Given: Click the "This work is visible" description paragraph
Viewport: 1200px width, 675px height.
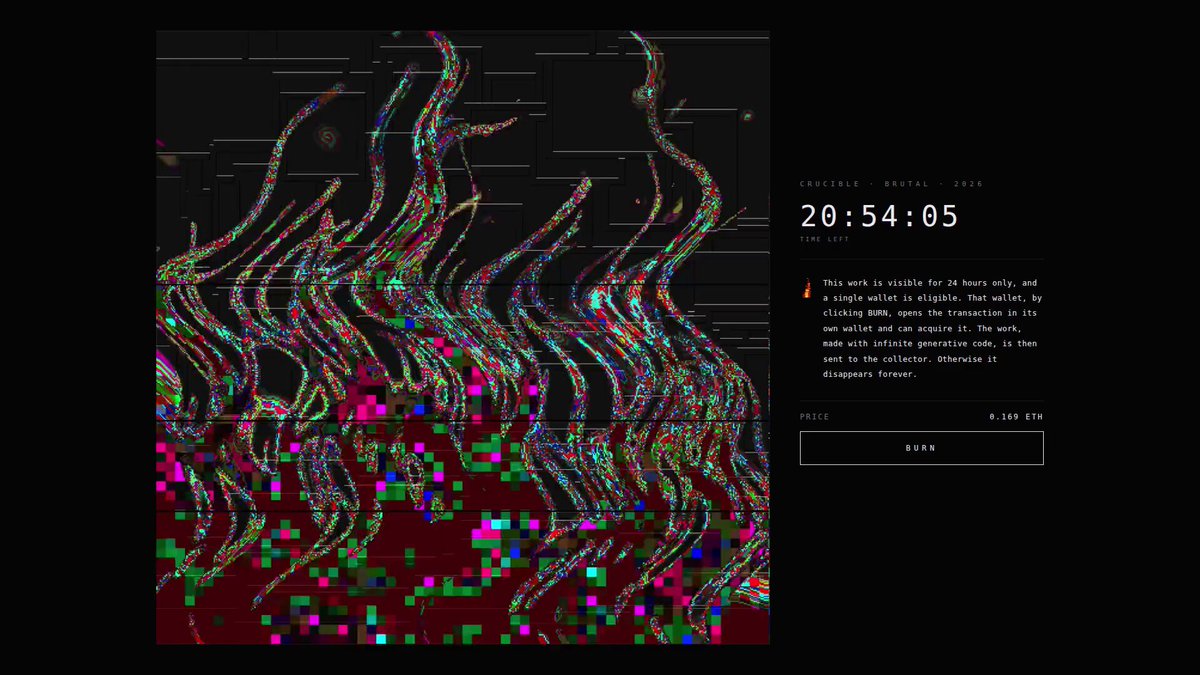Looking at the screenshot, I should 931,329.
